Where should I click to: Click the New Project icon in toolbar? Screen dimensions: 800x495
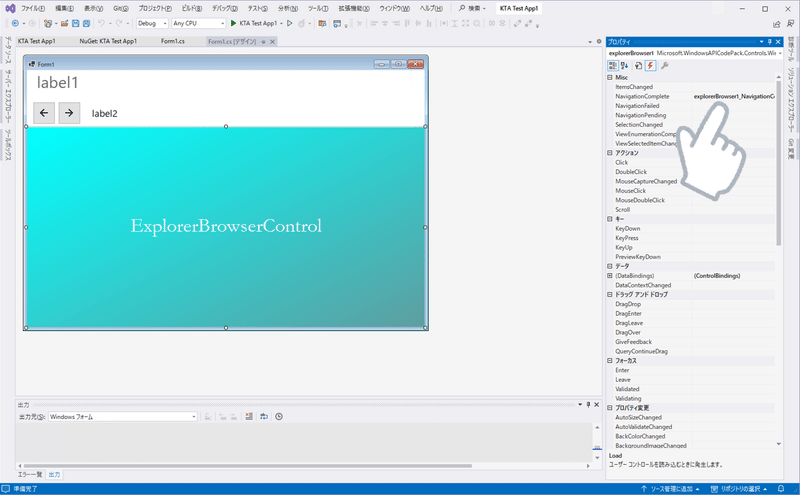pos(47,23)
